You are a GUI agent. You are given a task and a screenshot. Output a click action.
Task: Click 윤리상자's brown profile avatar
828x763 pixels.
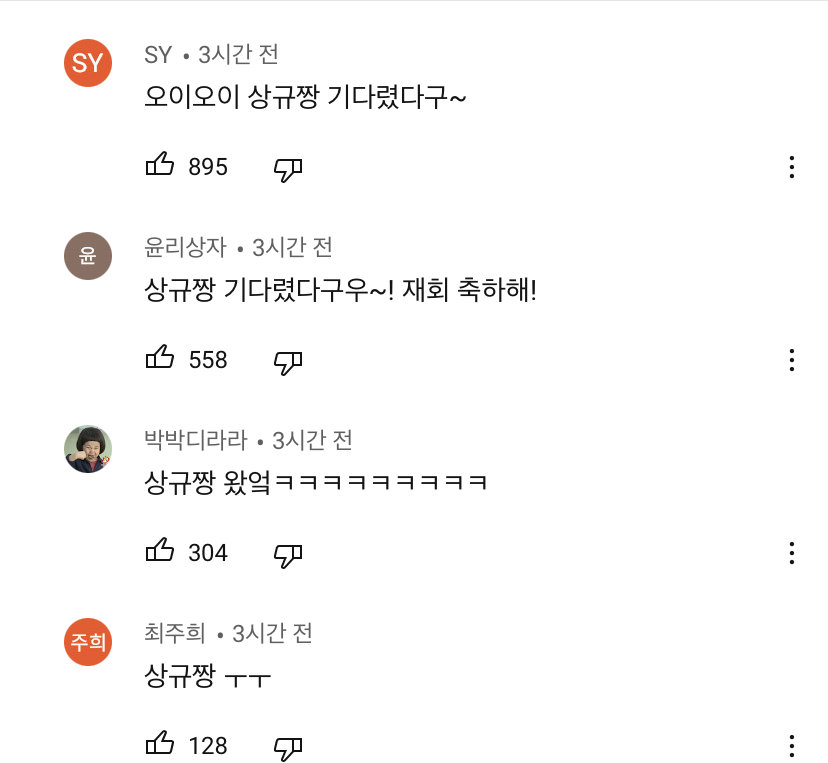[x=88, y=256]
